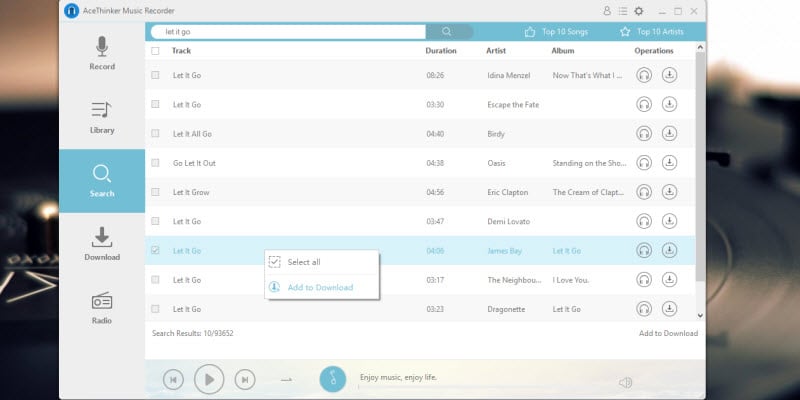
Task: Listen to The Neighbourhood track
Action: pos(644,280)
